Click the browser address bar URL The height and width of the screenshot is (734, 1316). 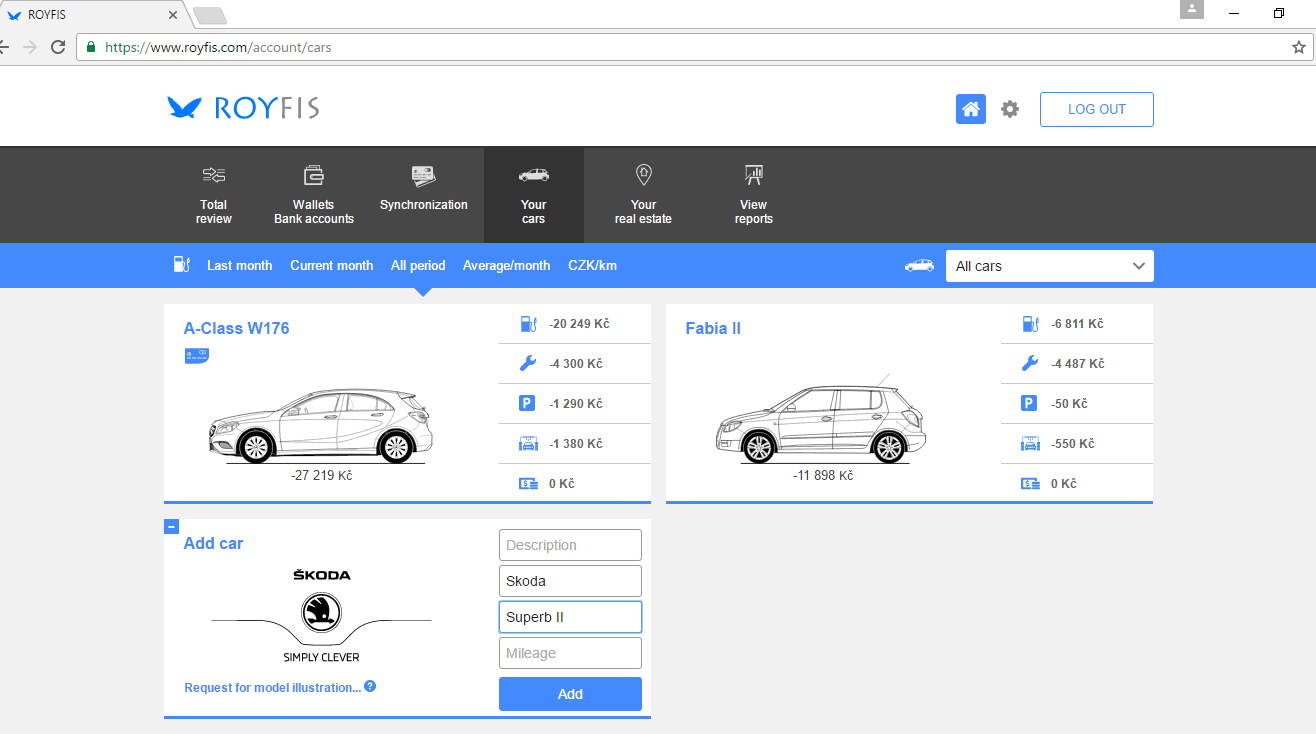click(x=218, y=47)
